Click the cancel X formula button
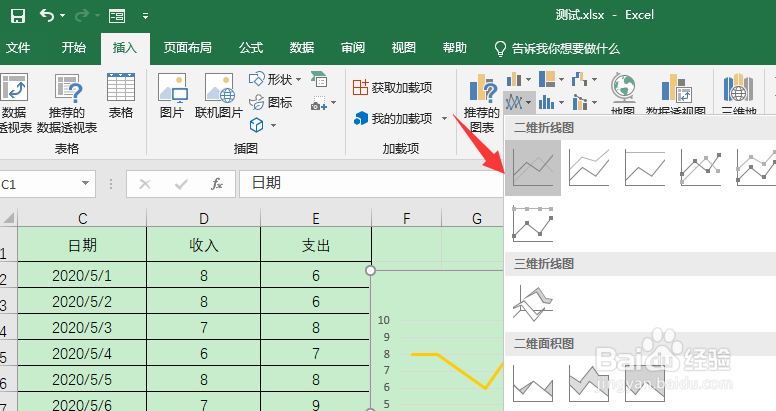776x411 pixels. click(145, 184)
